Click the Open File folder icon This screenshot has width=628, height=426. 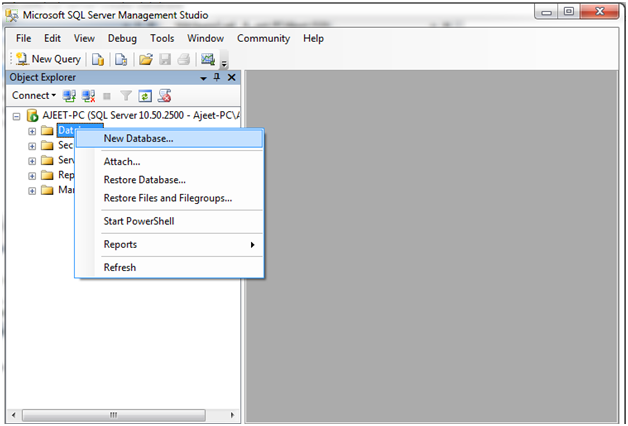click(146, 59)
